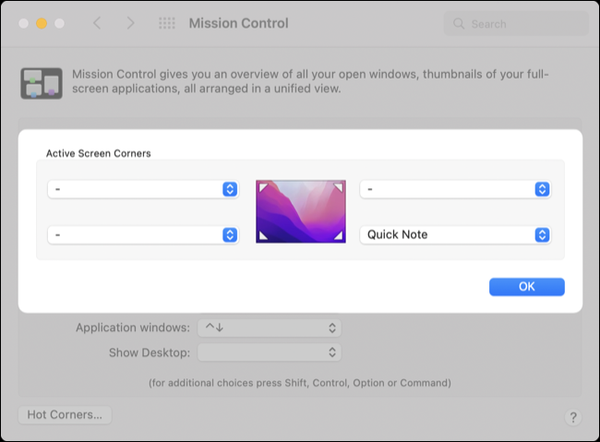Click the magnifier icon in Search
The image size is (600, 442).
pyautogui.click(x=458, y=23)
